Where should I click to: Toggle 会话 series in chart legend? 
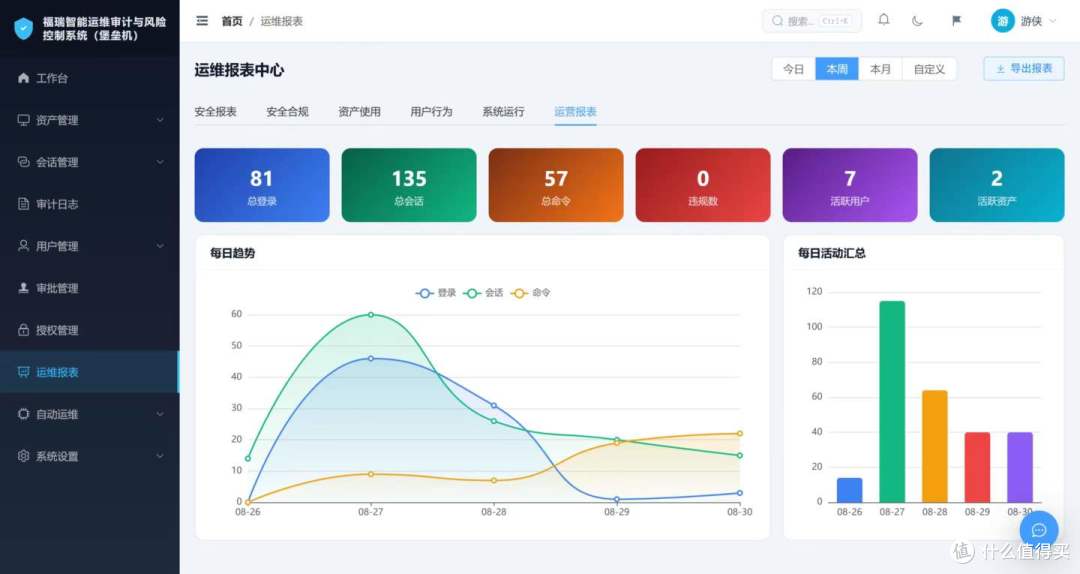point(484,293)
